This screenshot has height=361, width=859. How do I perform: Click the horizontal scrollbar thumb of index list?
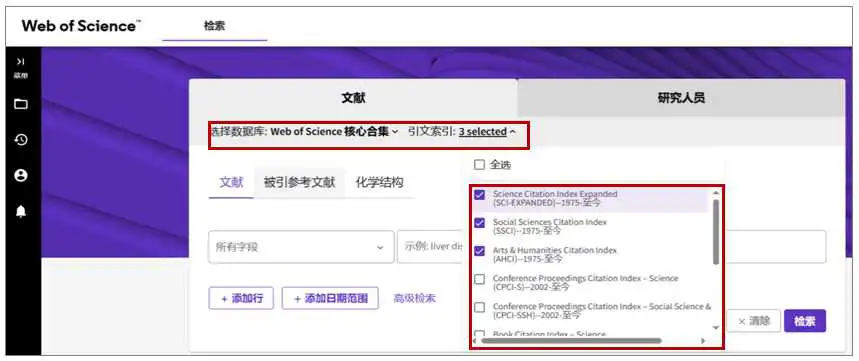coord(571,341)
